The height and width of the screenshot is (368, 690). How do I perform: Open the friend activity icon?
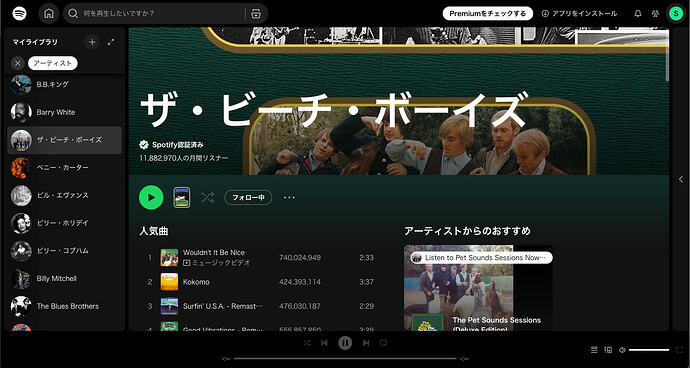coord(655,14)
